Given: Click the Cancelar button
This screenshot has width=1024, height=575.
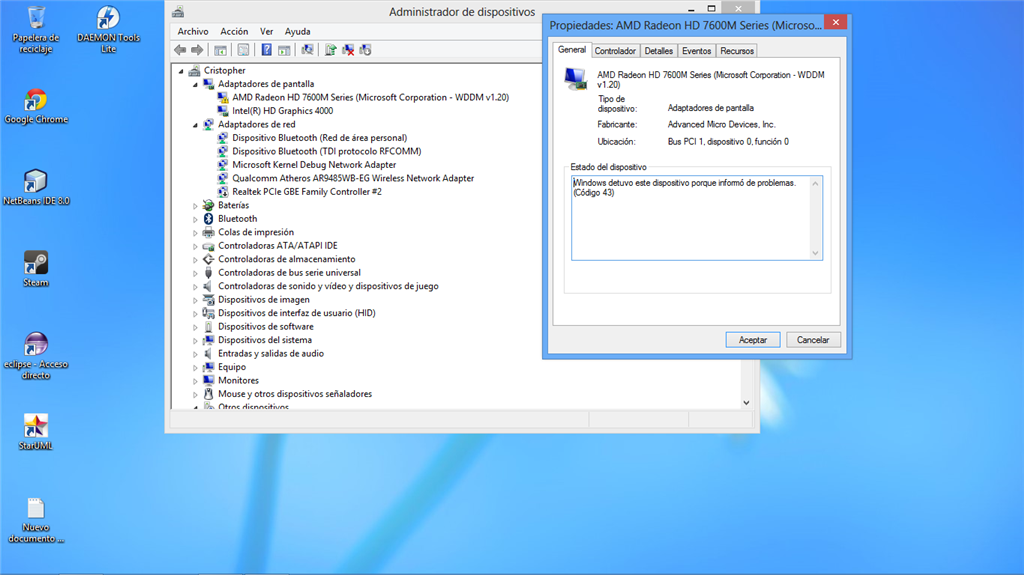Looking at the screenshot, I should (812, 340).
